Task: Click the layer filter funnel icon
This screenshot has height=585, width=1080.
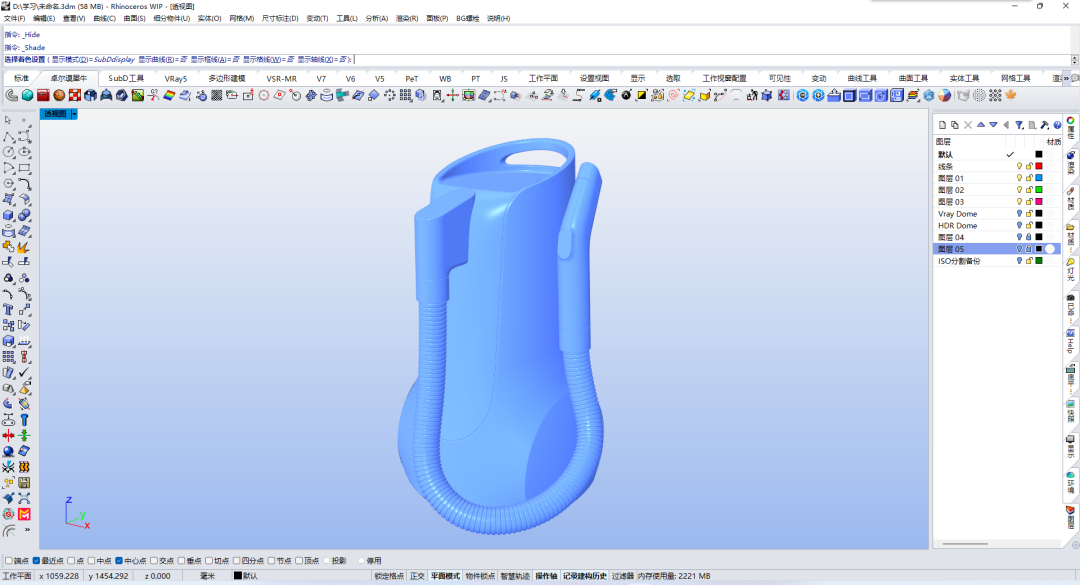Action: click(1019, 125)
